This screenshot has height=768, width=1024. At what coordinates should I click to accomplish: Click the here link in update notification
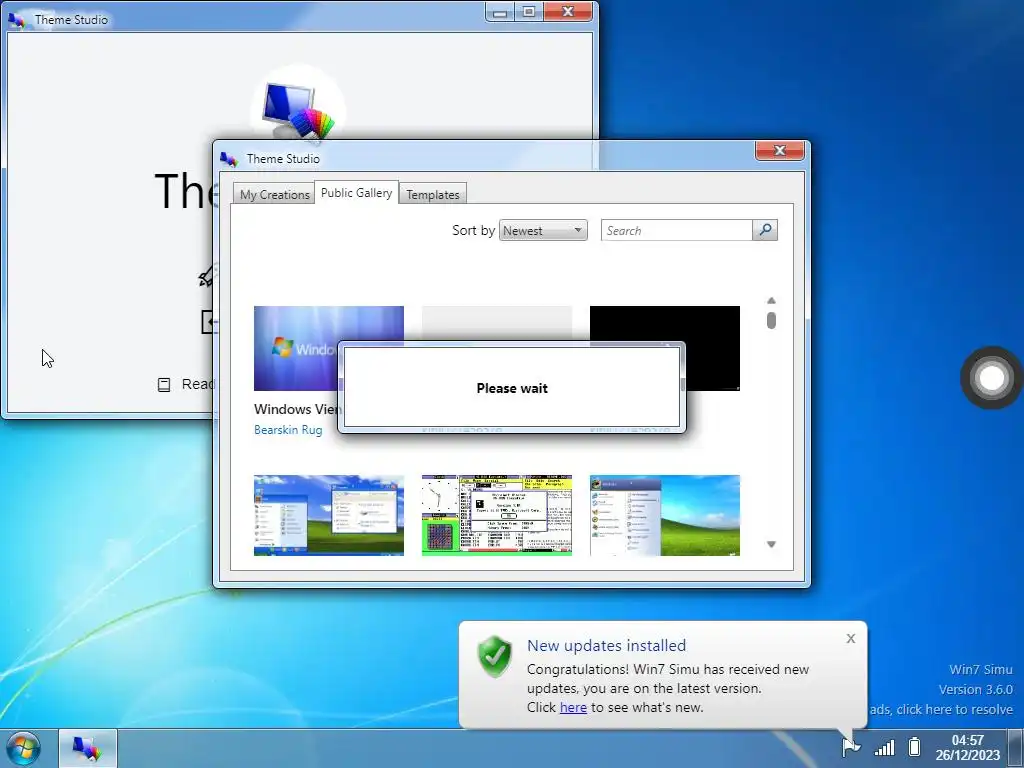click(x=573, y=707)
